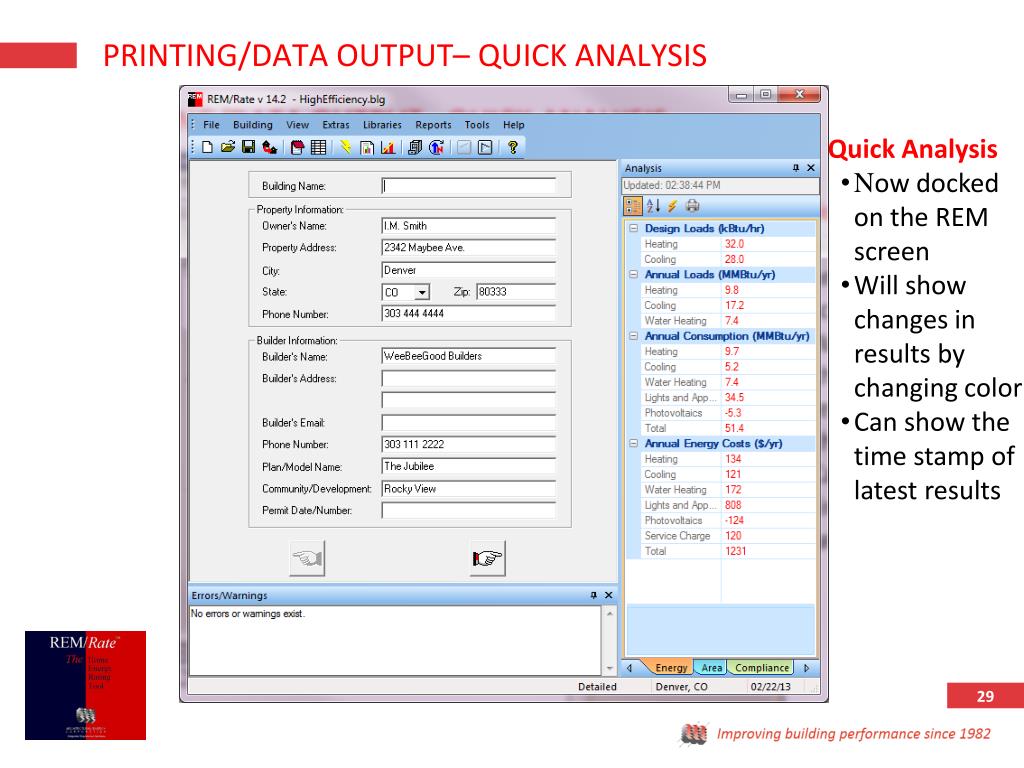Open the Reports menu
This screenshot has width=1024, height=768.
point(433,125)
